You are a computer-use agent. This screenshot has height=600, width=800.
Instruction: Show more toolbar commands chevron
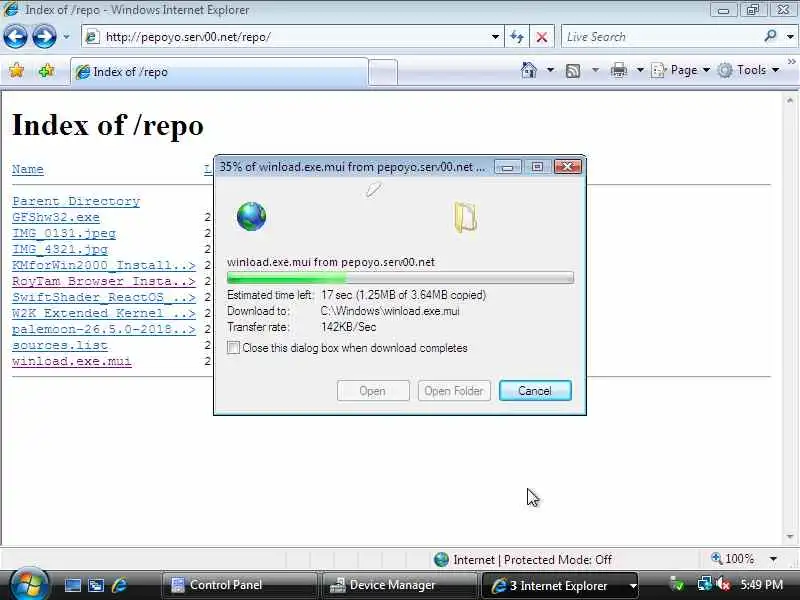click(x=791, y=62)
